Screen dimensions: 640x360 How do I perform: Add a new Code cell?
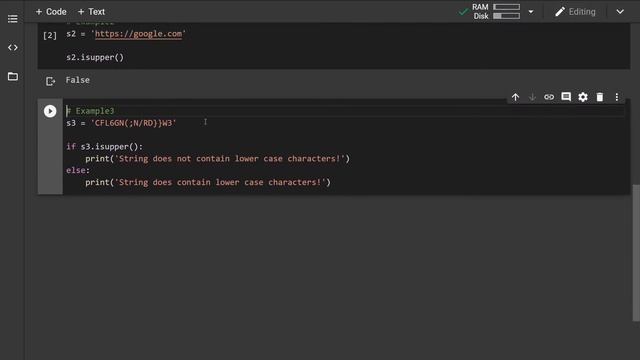coord(51,12)
